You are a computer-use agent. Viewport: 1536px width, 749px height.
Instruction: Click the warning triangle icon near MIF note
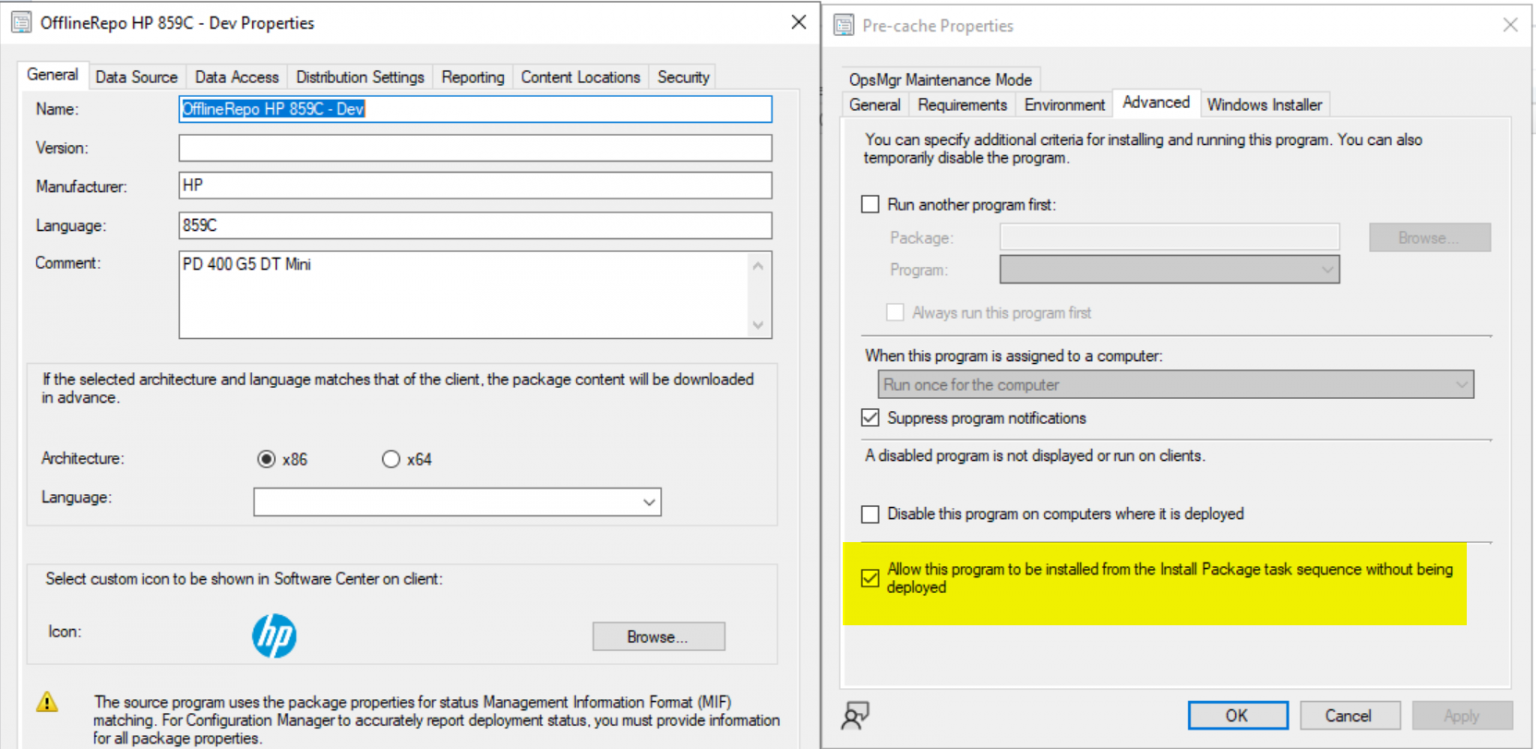point(48,703)
